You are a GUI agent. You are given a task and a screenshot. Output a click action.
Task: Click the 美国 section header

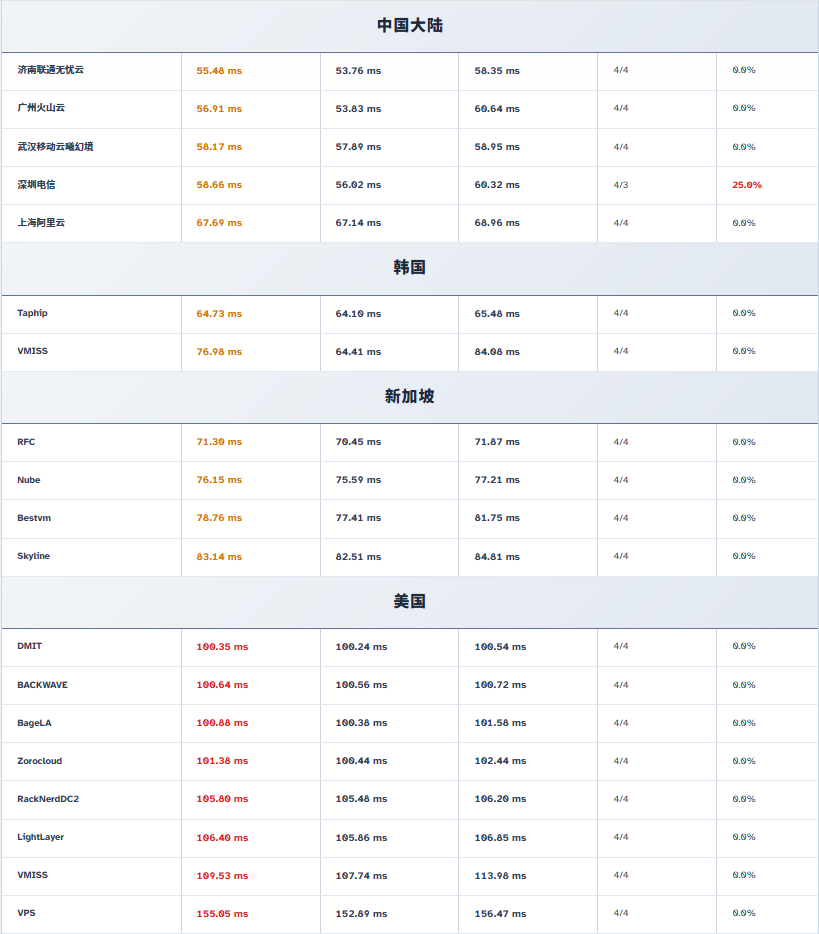pos(409,602)
